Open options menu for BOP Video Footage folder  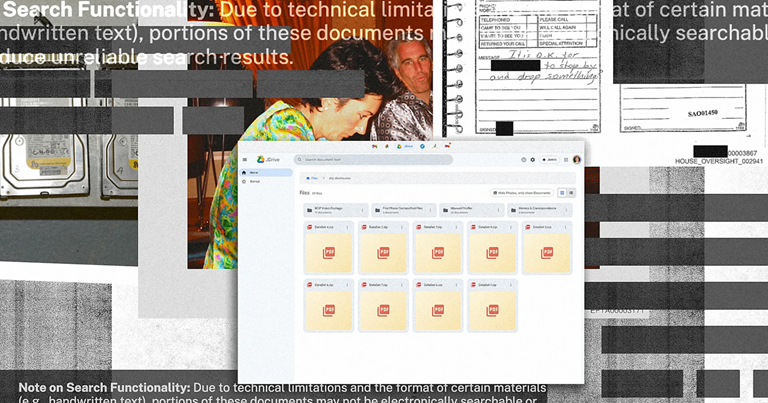[362, 210]
